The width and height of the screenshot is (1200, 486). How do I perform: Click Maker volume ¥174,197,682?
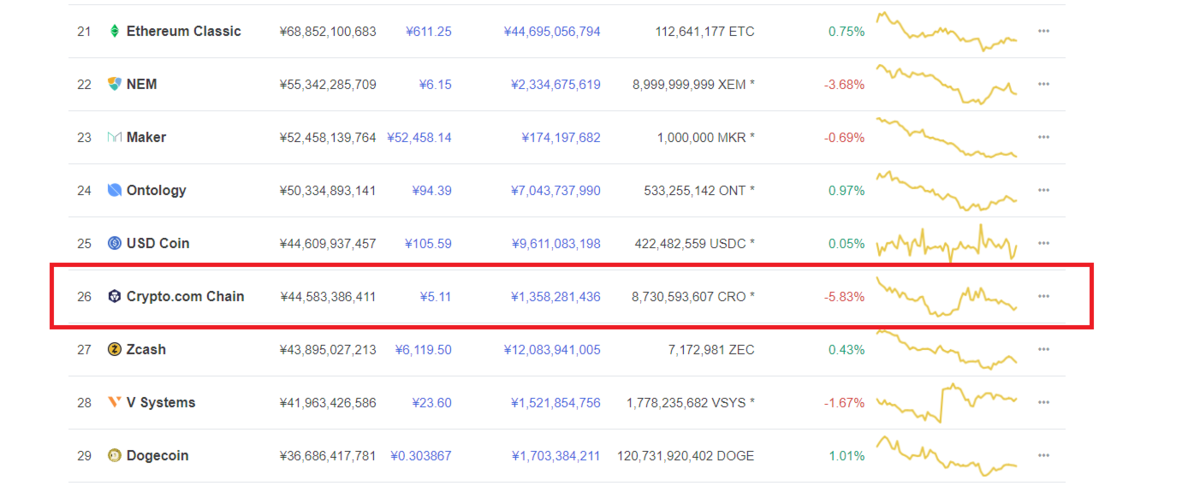click(x=561, y=137)
